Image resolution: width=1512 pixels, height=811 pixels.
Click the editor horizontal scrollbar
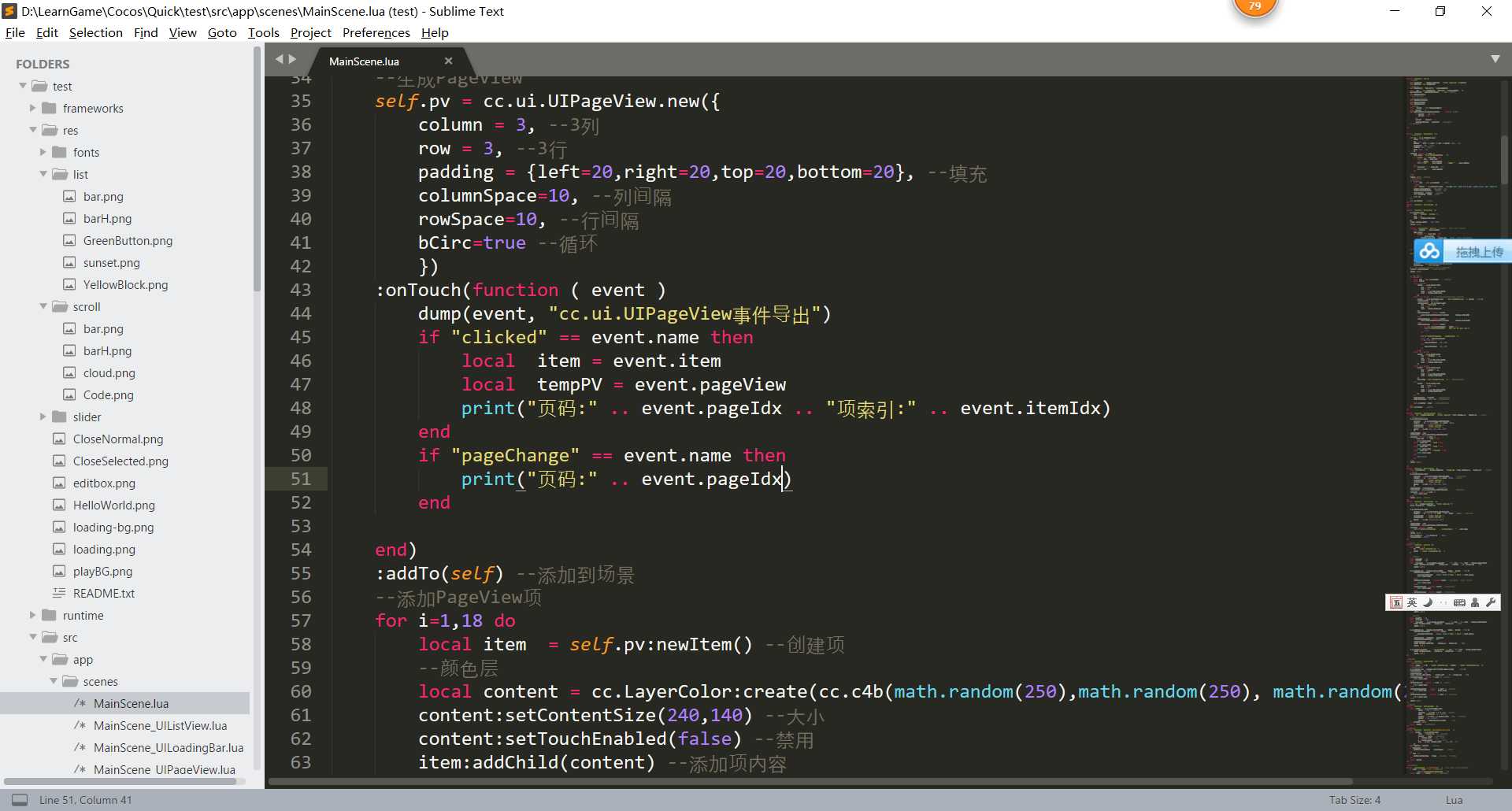point(810,782)
